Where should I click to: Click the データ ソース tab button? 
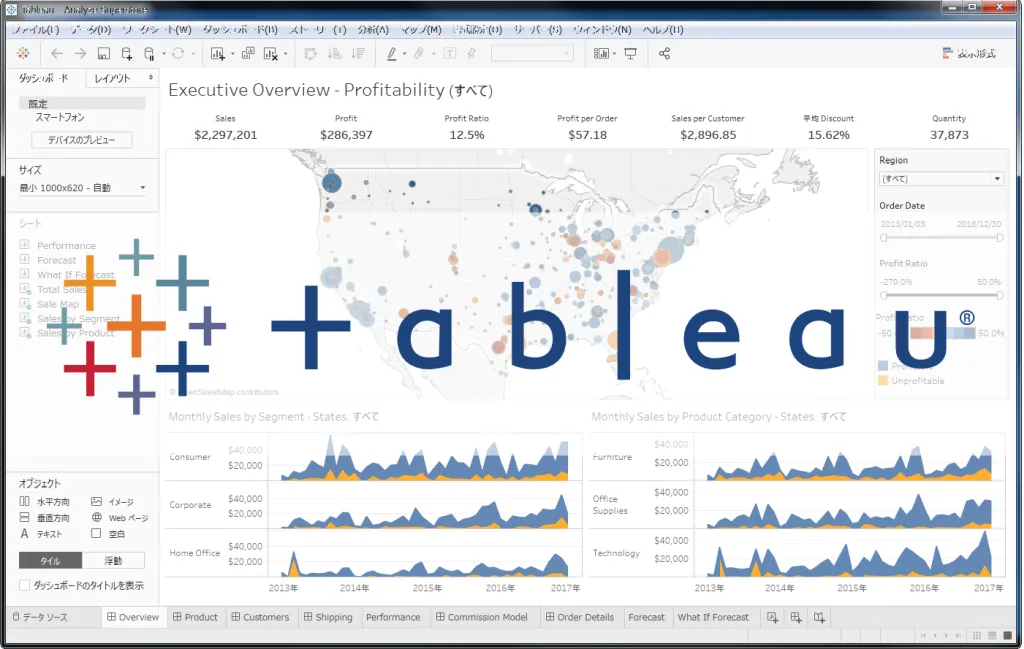coord(40,617)
